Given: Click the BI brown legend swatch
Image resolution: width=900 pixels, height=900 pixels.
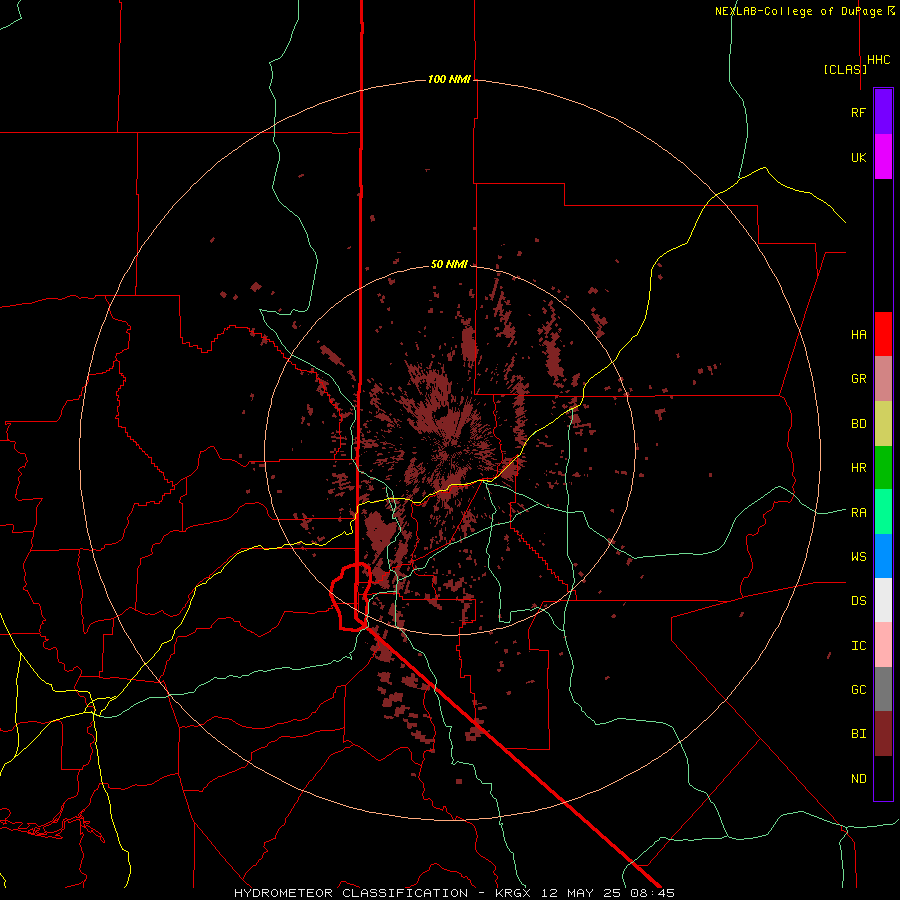Looking at the screenshot, I should pyautogui.click(x=883, y=734).
